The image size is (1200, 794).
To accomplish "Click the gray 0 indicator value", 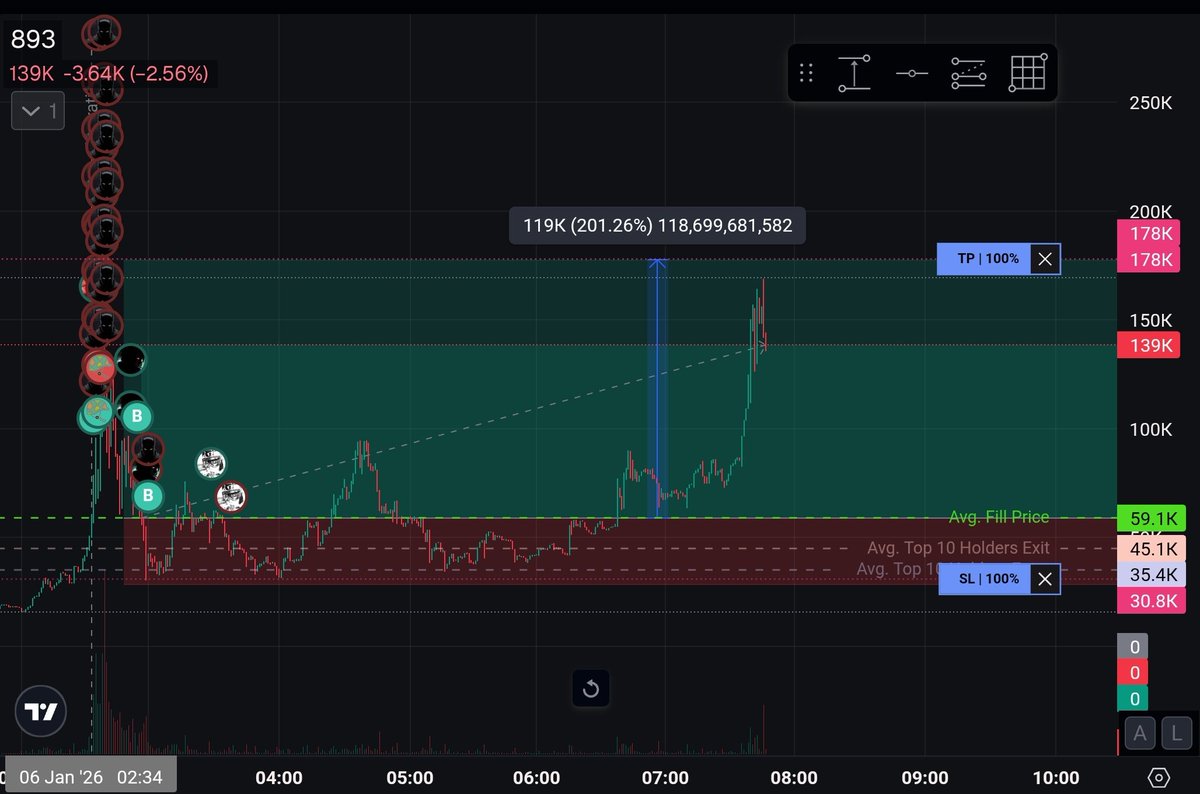I will click(1134, 647).
